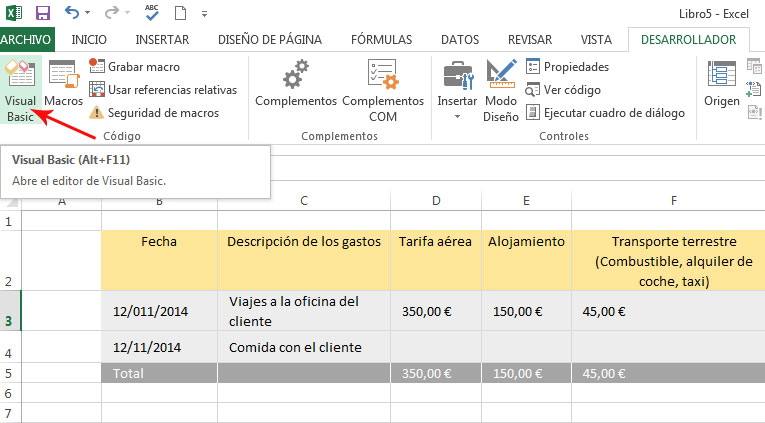Open Complementos COM dialog

pos(383,91)
